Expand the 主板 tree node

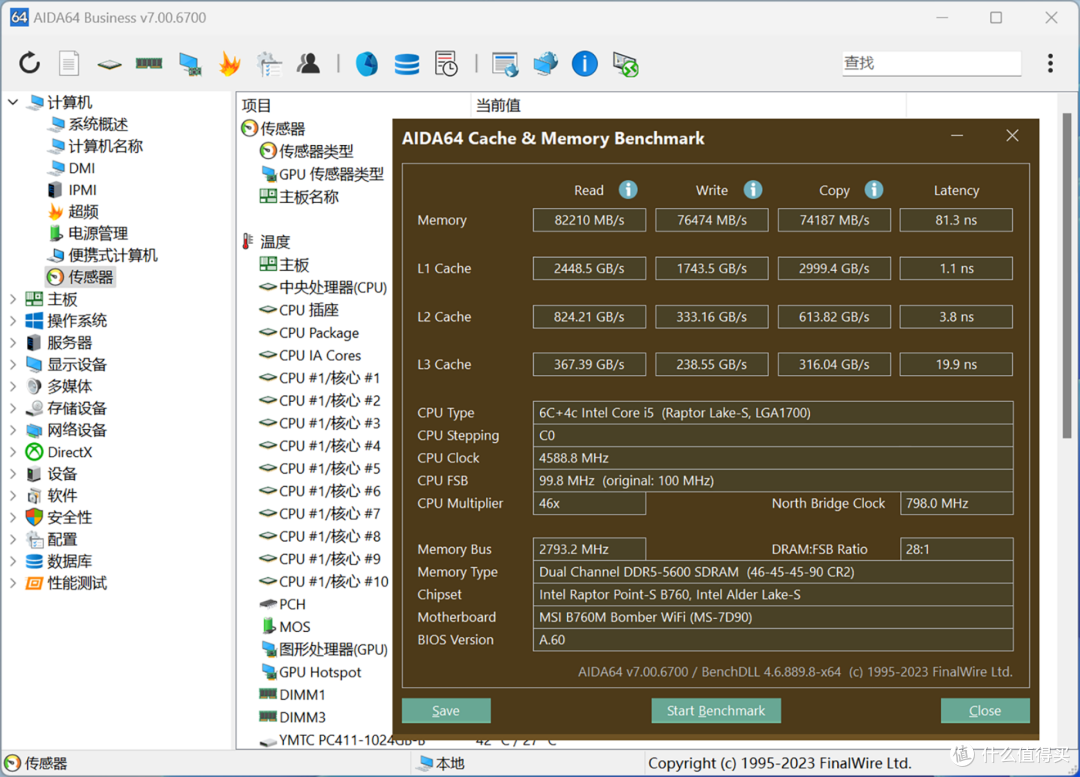click(13, 299)
